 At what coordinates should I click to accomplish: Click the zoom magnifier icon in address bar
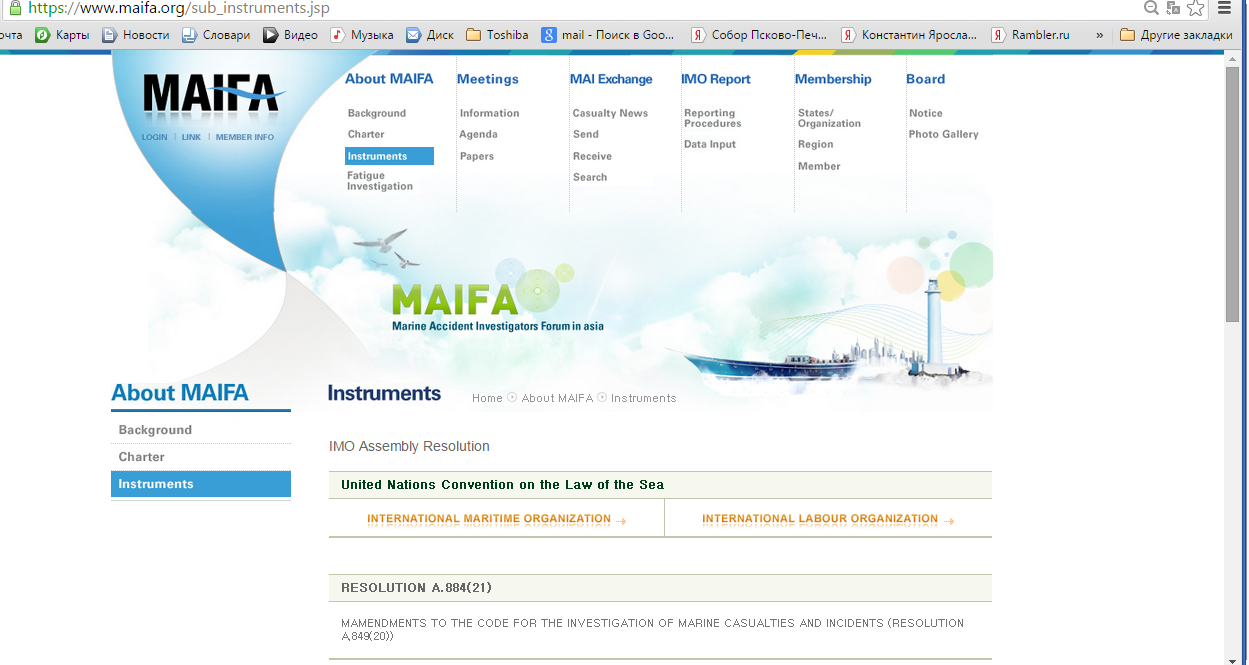[1152, 8]
